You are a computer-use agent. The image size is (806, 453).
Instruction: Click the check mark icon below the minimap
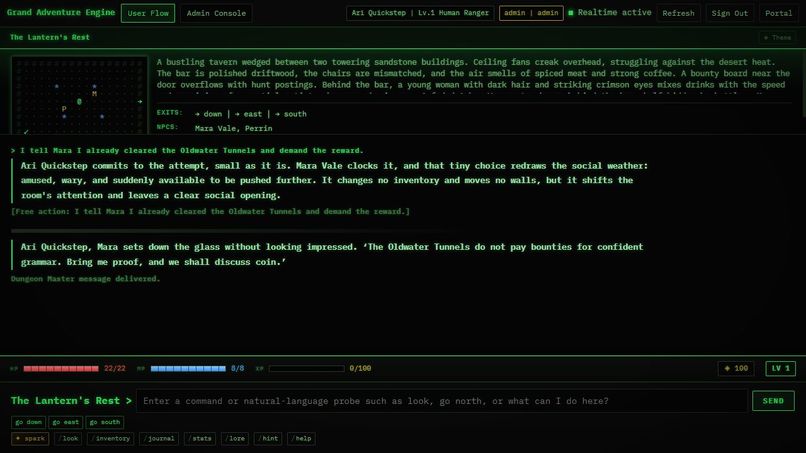point(26,132)
